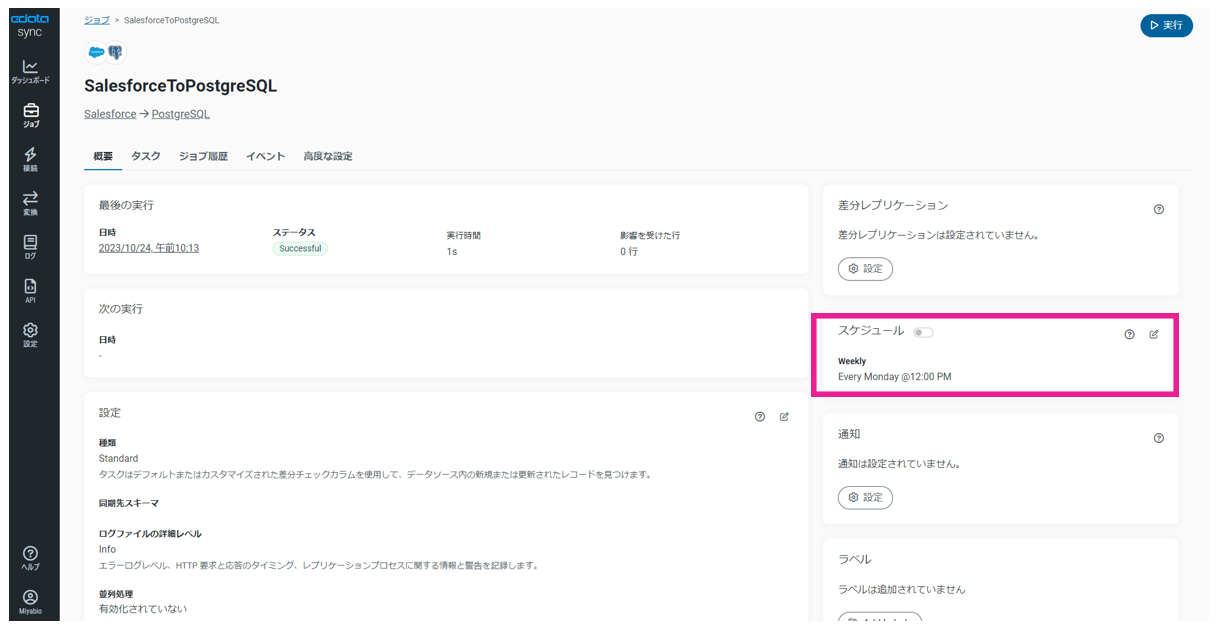
Task: Switch to the 概要 tab
Action: pyautogui.click(x=103, y=156)
